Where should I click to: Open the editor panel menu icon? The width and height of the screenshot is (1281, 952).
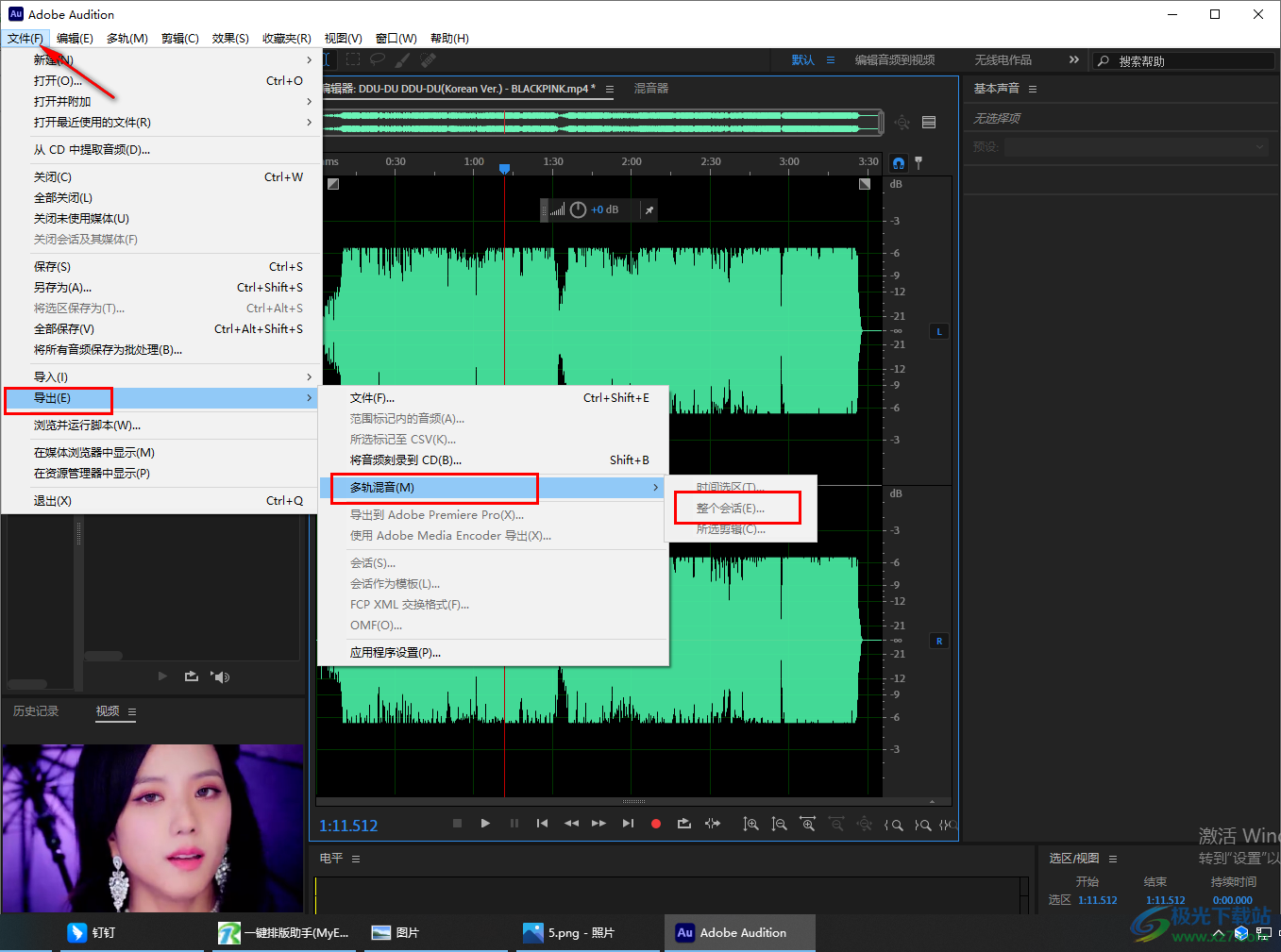610,90
